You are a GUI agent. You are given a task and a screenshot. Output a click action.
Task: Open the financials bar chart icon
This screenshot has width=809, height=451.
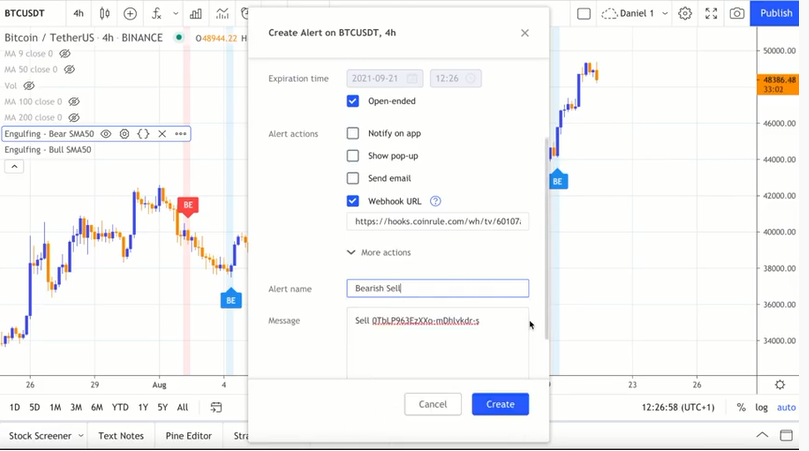tap(196, 13)
